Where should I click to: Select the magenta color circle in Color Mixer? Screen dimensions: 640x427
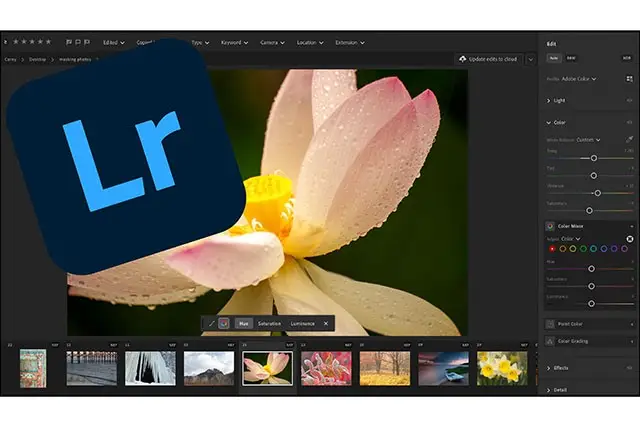(x=624, y=249)
